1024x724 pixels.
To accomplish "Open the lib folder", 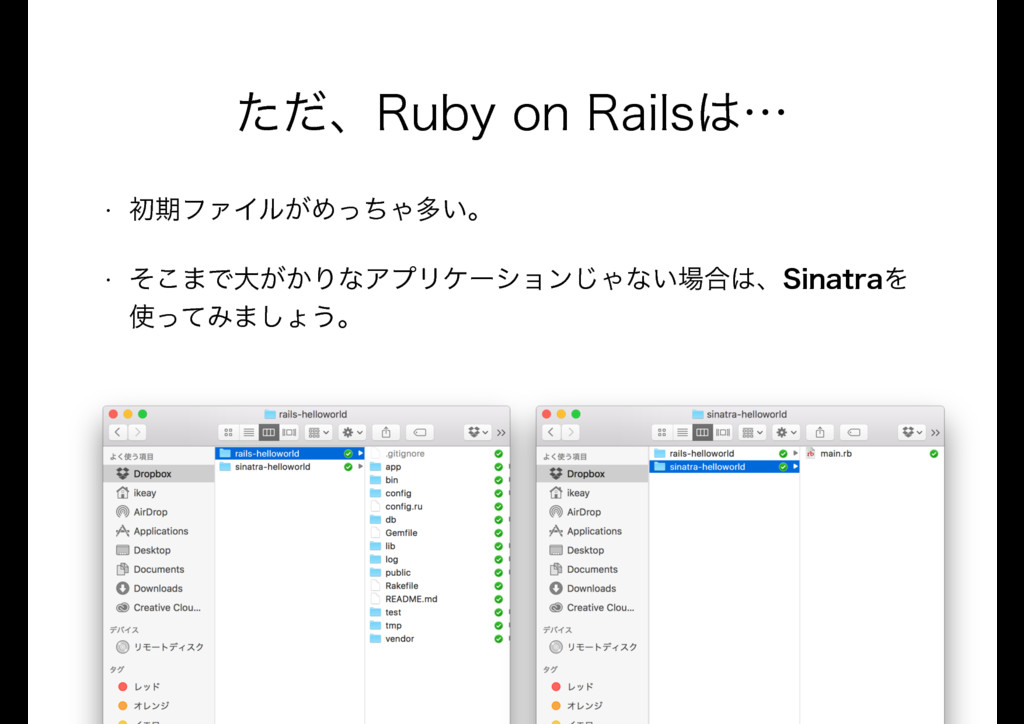I will tap(436, 546).
